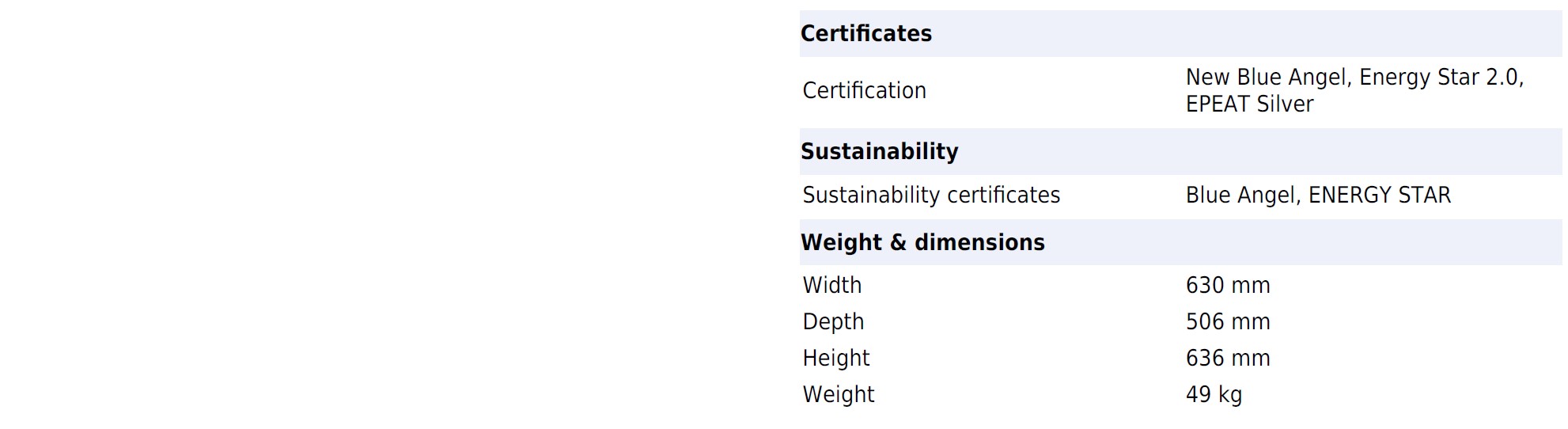This screenshot has width=1568, height=429.
Task: Click the 630 mm width value
Action: point(1227,285)
